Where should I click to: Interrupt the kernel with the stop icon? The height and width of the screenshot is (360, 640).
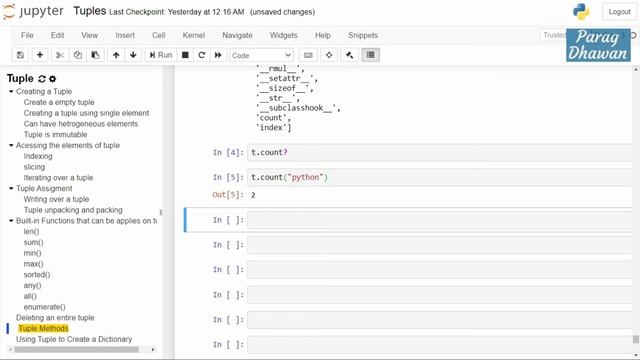pos(185,55)
